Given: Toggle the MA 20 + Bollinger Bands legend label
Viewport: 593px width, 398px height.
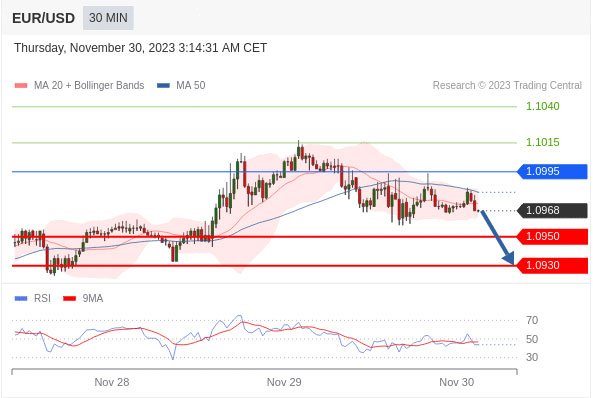Looking at the screenshot, I should (x=89, y=86).
